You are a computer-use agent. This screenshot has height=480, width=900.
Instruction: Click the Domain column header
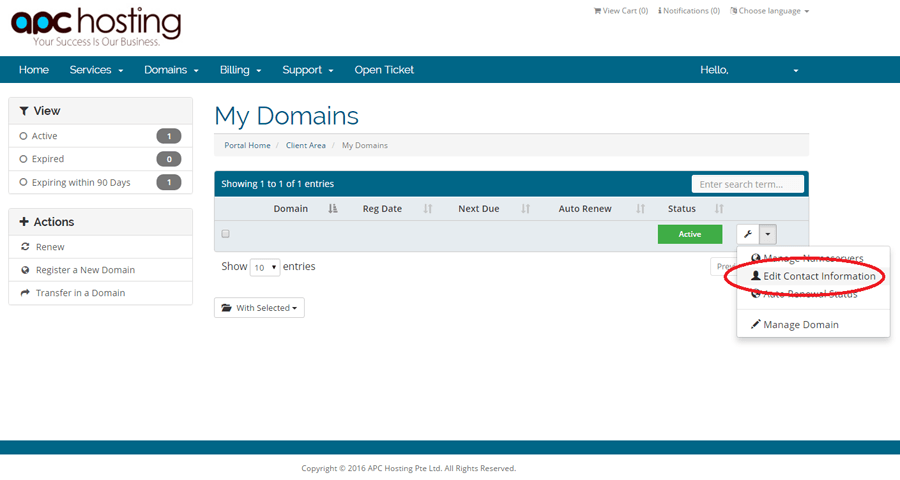point(290,209)
